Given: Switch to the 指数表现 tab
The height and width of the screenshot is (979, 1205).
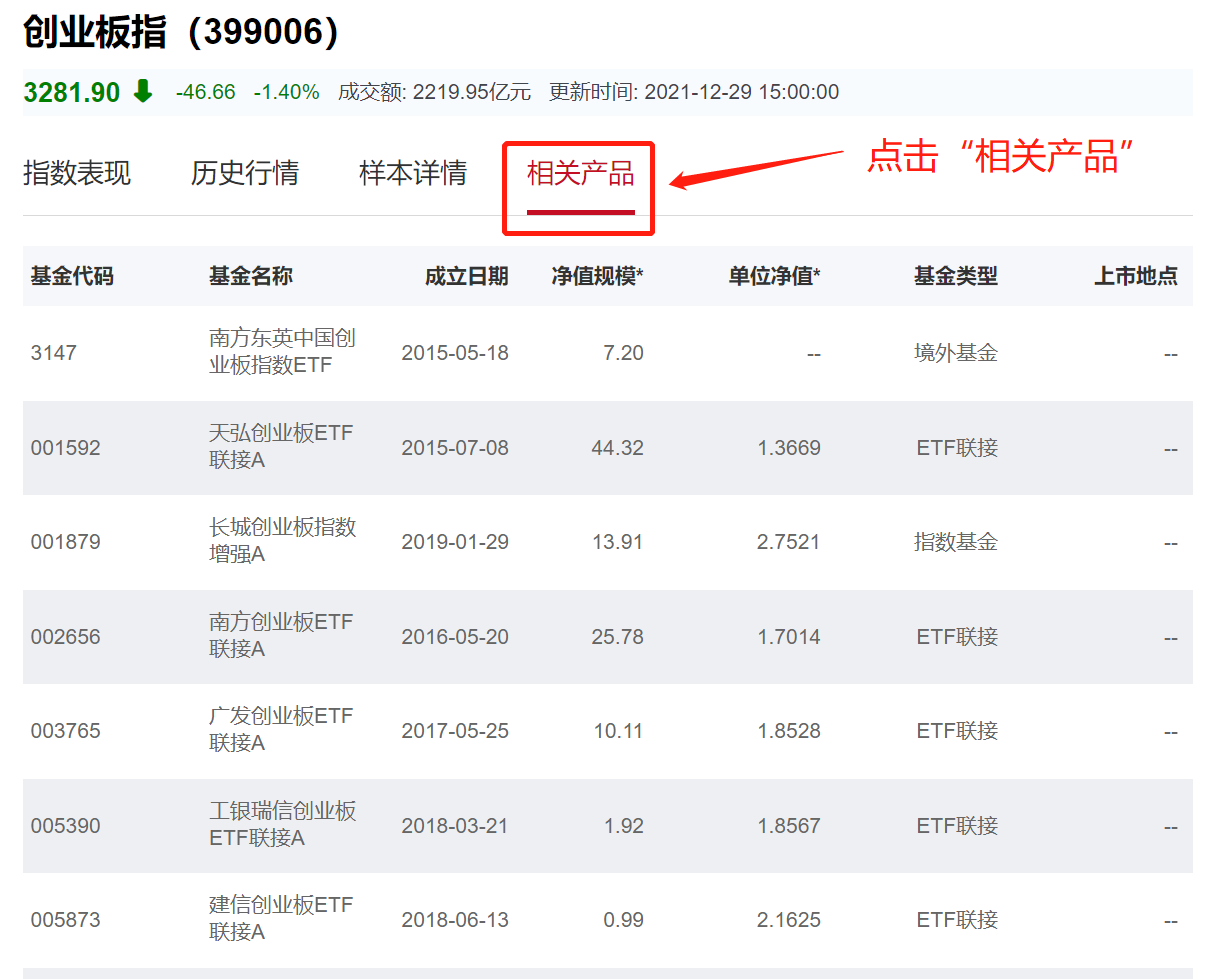Looking at the screenshot, I should coord(77,174).
